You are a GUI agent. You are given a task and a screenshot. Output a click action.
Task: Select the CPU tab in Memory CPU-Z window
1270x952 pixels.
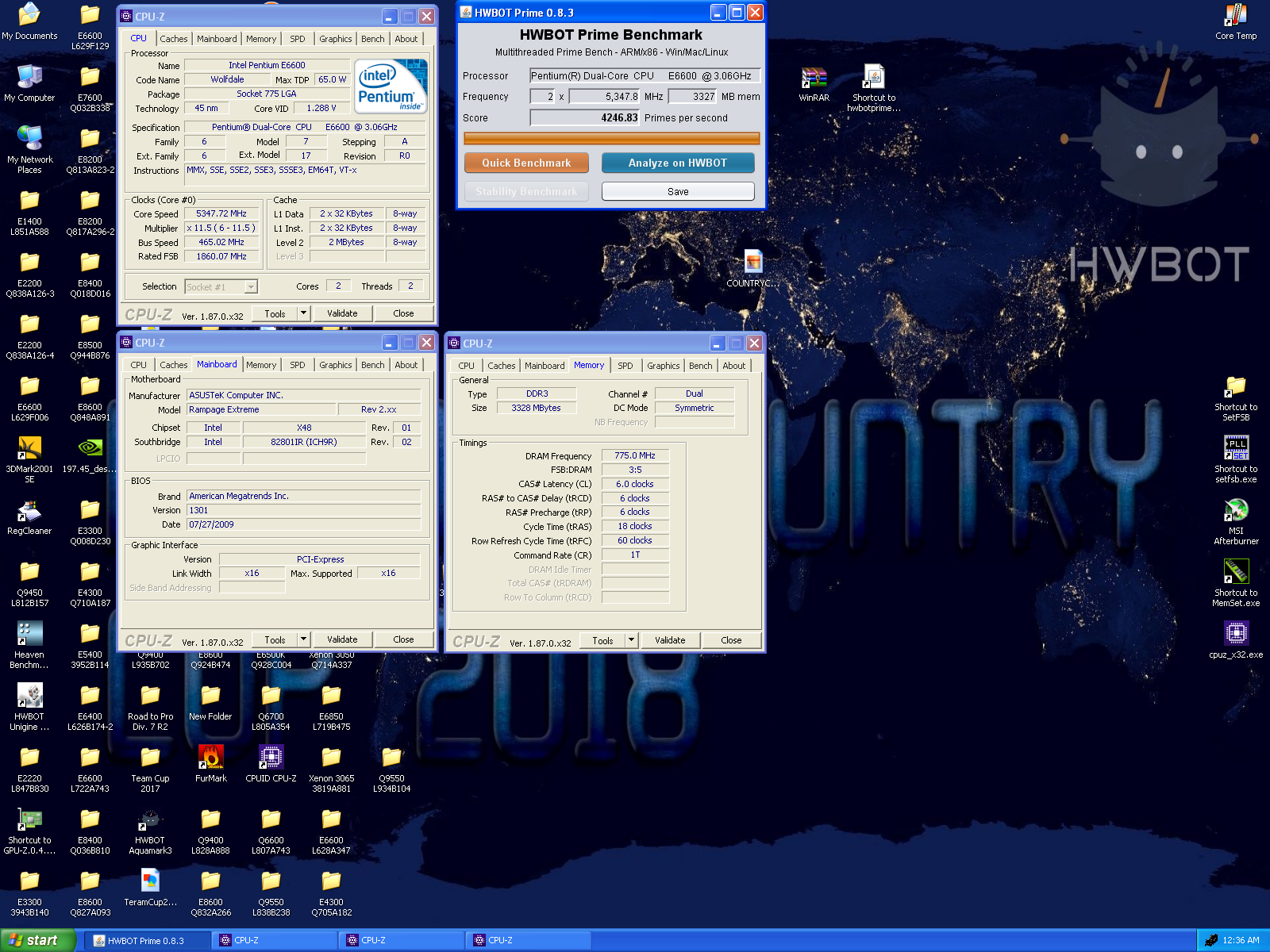click(x=466, y=366)
